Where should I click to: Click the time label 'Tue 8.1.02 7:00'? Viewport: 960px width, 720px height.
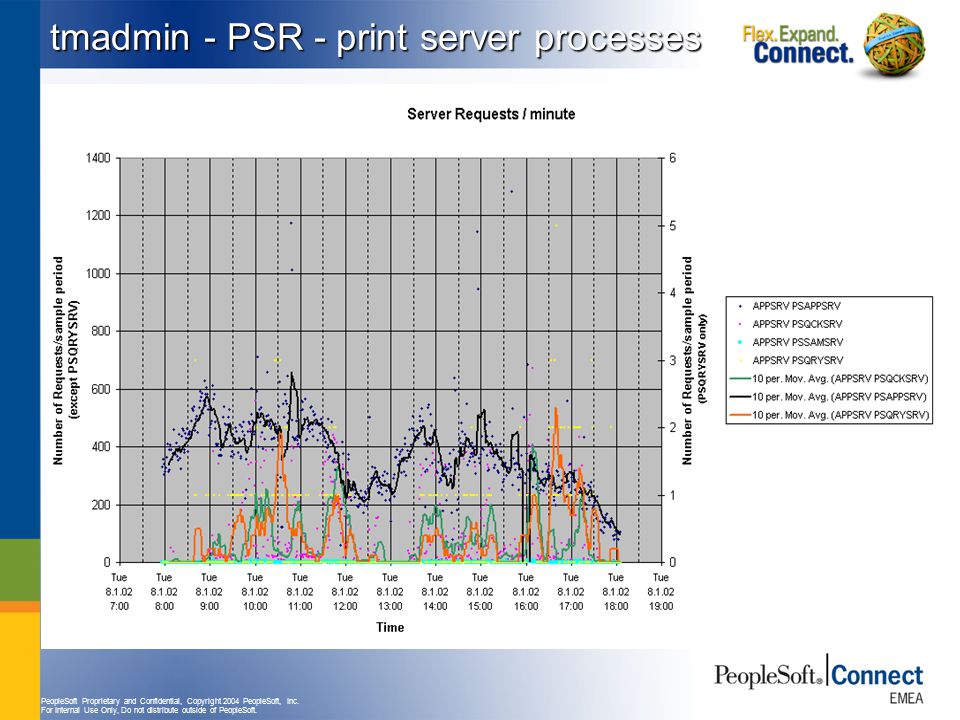point(119,591)
